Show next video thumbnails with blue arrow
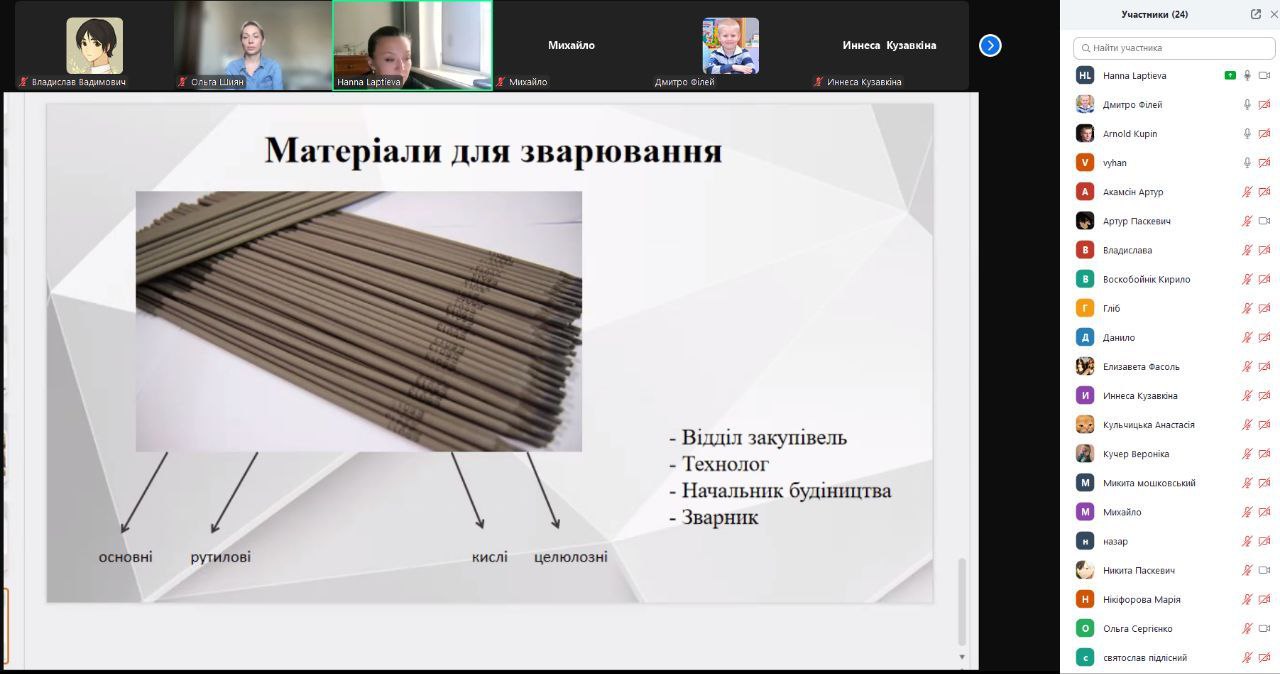1280x674 pixels. 990,45
